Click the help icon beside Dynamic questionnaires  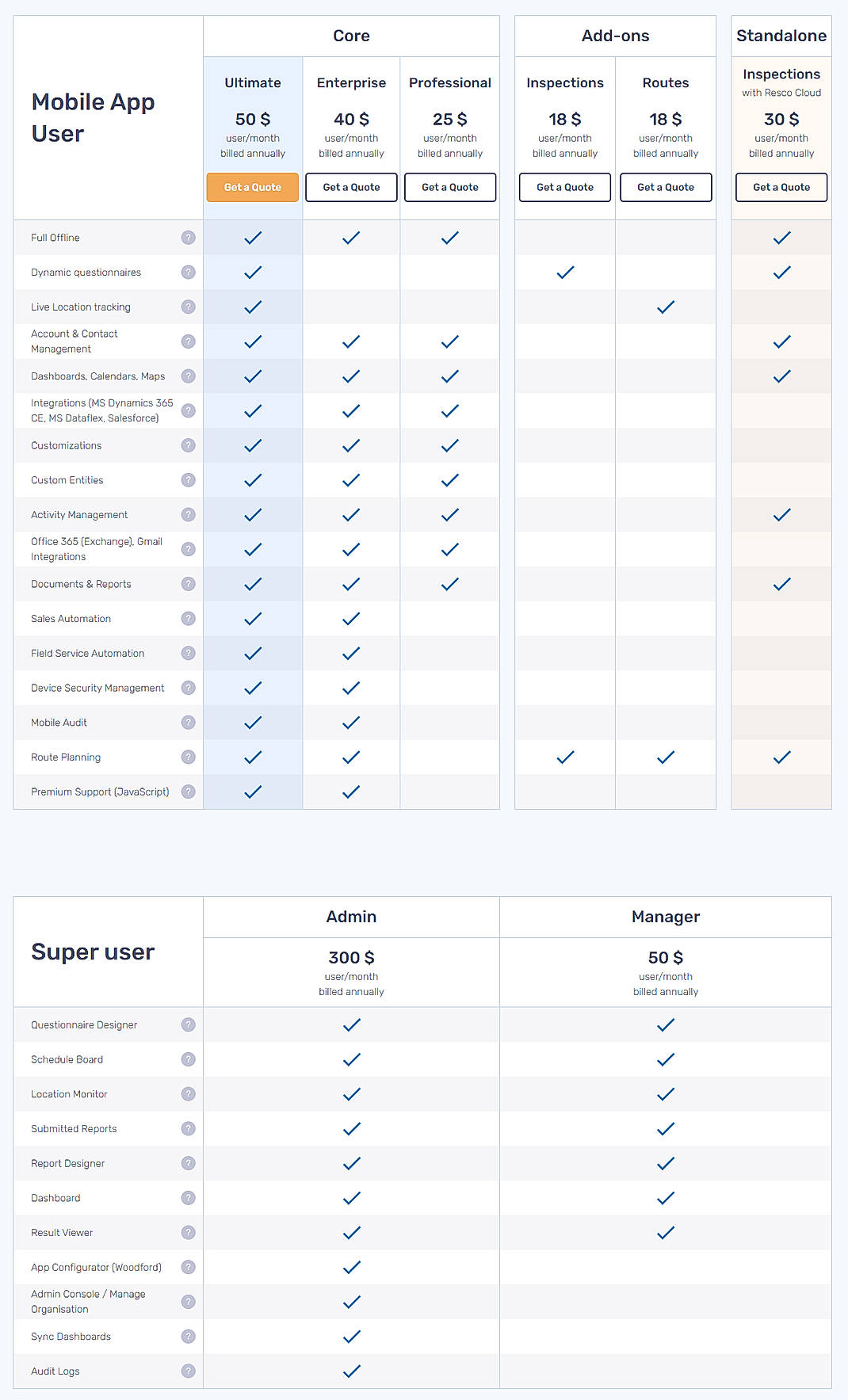(188, 272)
